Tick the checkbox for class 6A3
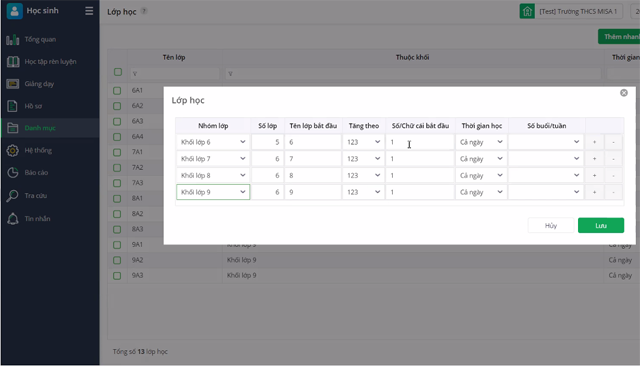This screenshot has width=640, height=366. [117, 122]
